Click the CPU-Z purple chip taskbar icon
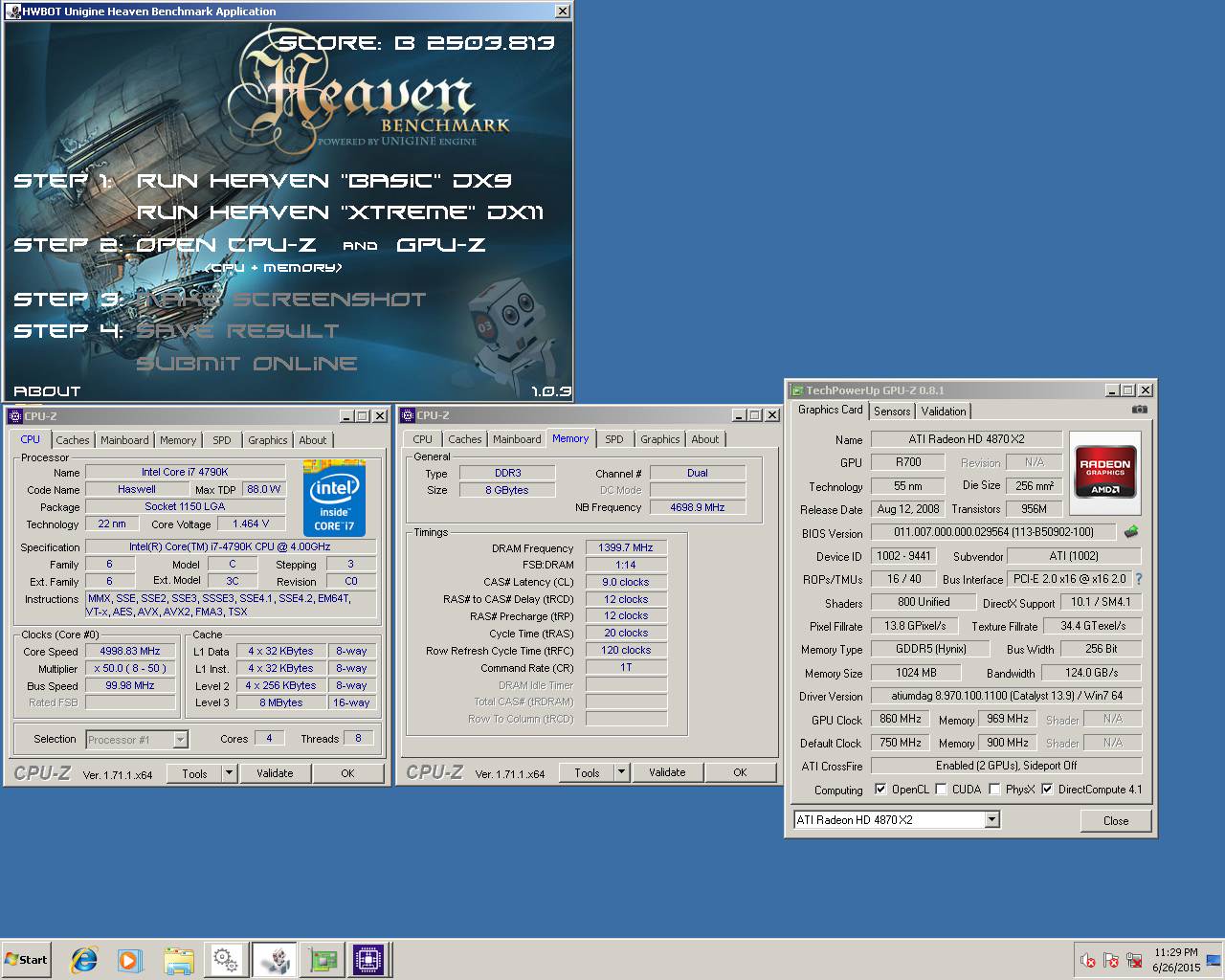 (x=368, y=960)
